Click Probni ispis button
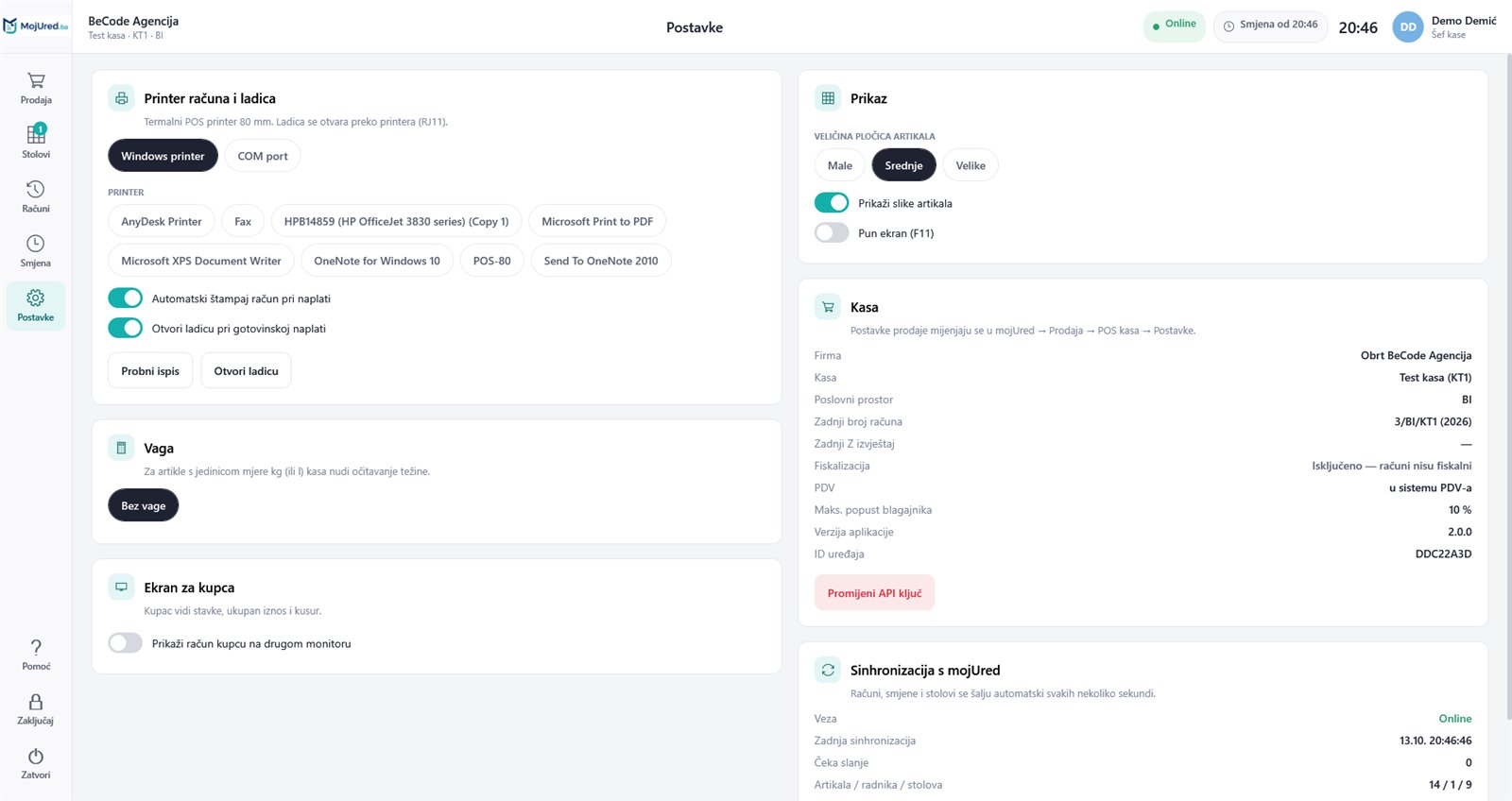 (x=150, y=371)
